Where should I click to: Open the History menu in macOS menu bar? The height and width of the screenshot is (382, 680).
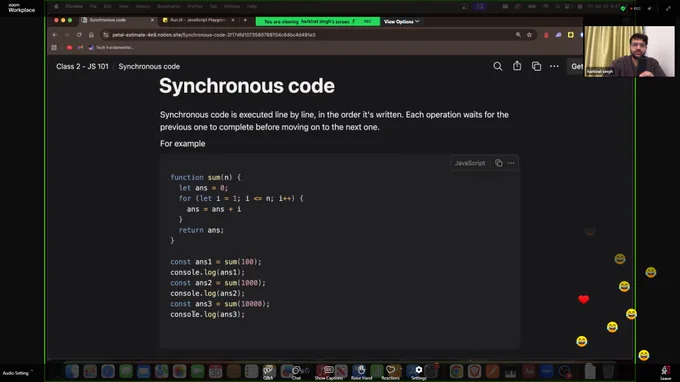click(x=143, y=7)
